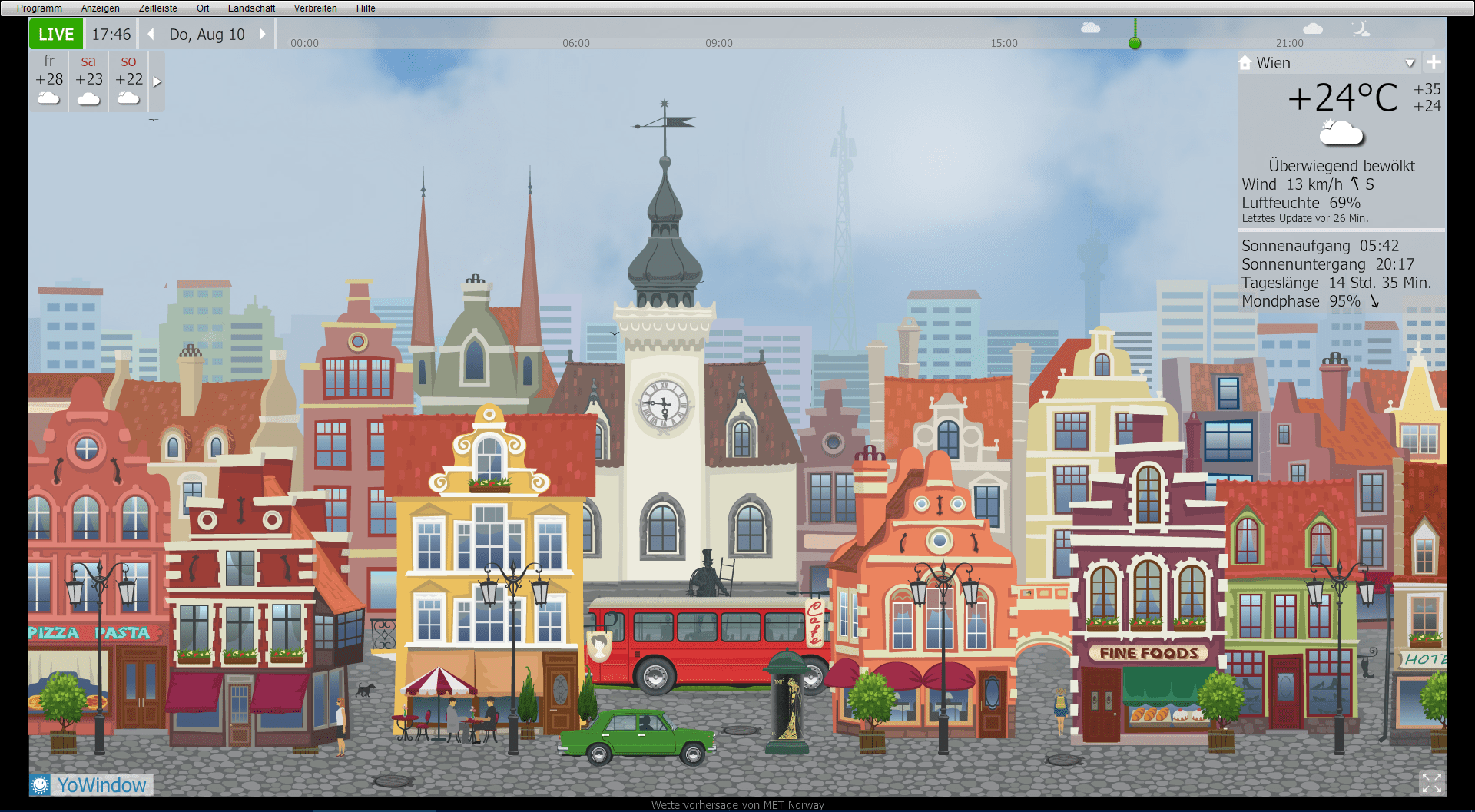Click 21:00 on the timeline
Viewport: 1475px width, 812px height.
point(1290,43)
